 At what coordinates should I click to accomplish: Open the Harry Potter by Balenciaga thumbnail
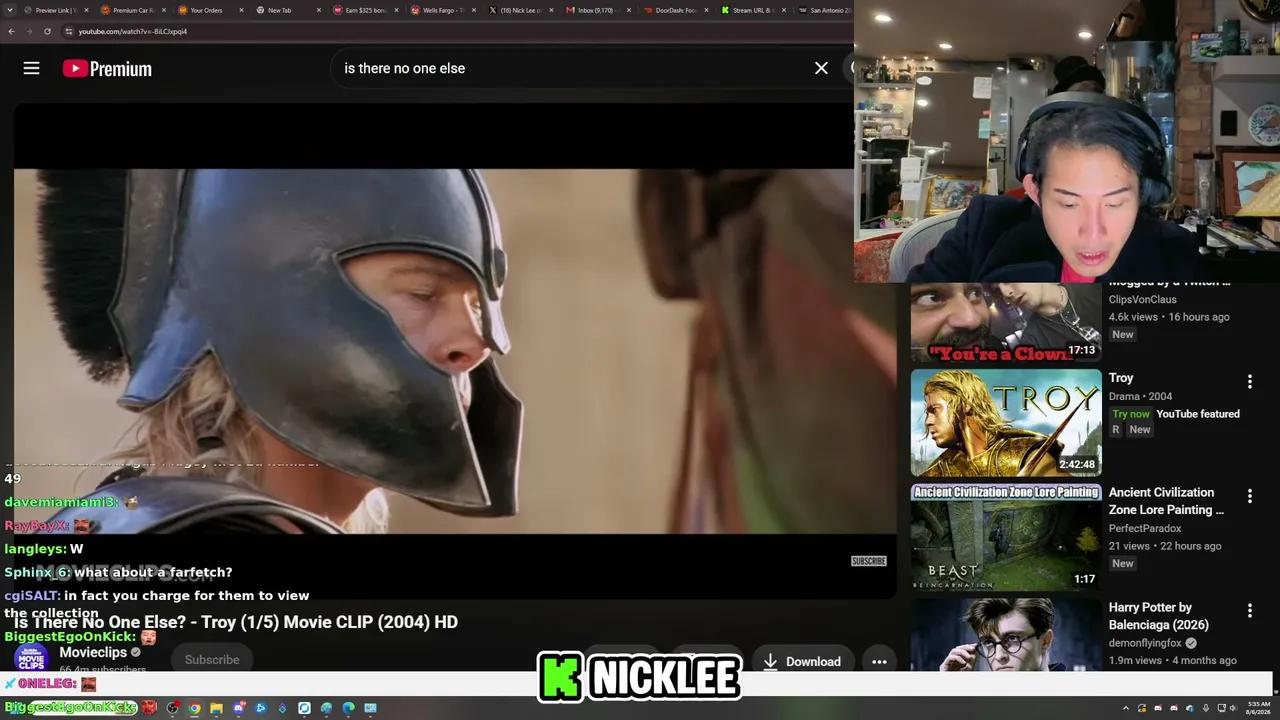click(1006, 636)
